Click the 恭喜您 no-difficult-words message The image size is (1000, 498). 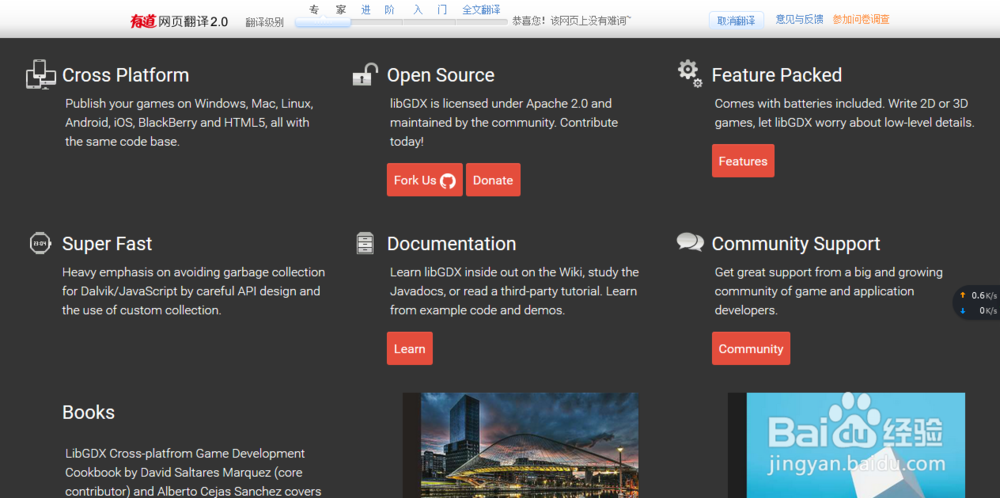pyautogui.click(x=571, y=20)
